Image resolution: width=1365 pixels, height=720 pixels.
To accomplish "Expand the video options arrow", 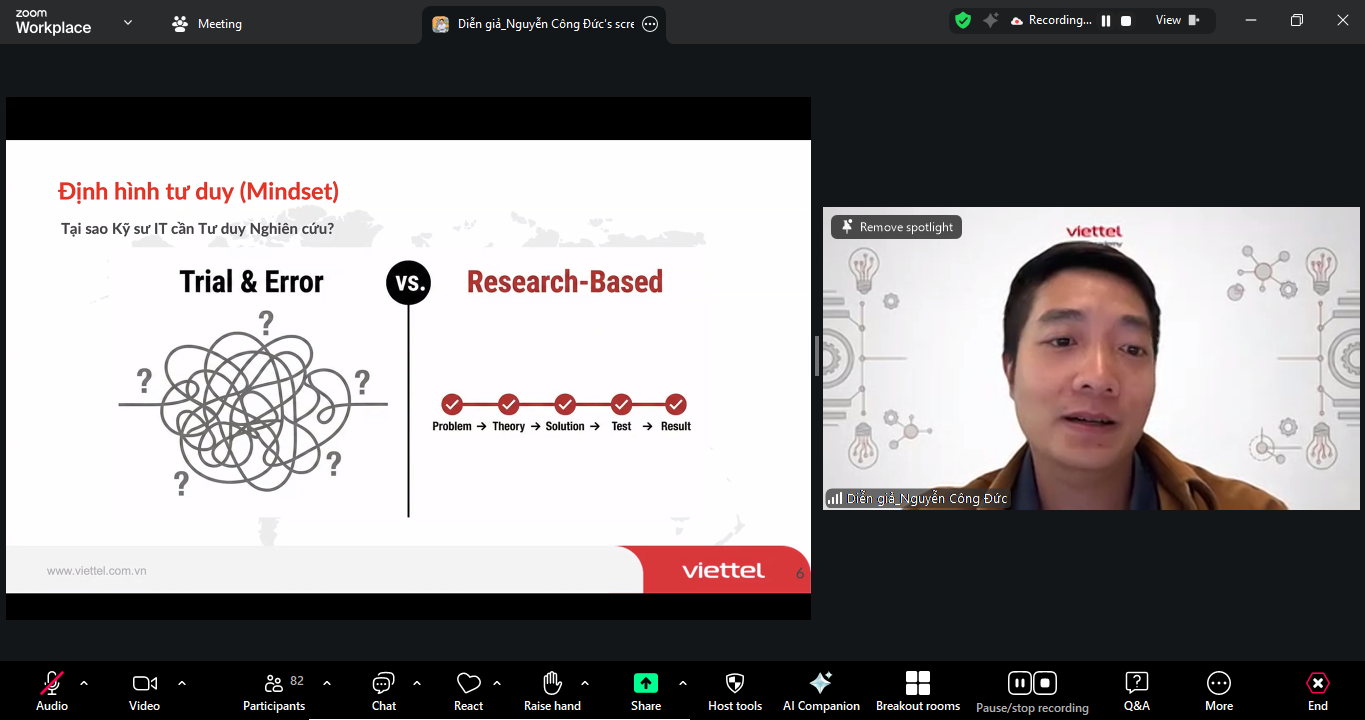I will coord(182,683).
